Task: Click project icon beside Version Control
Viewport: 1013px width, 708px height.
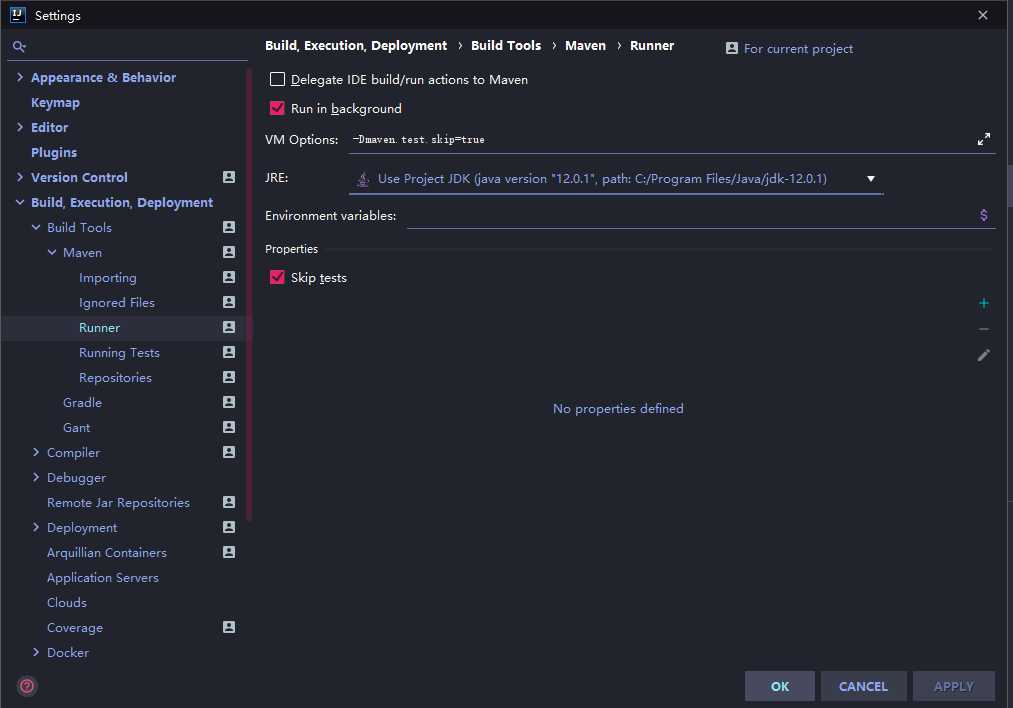Action: (x=229, y=177)
